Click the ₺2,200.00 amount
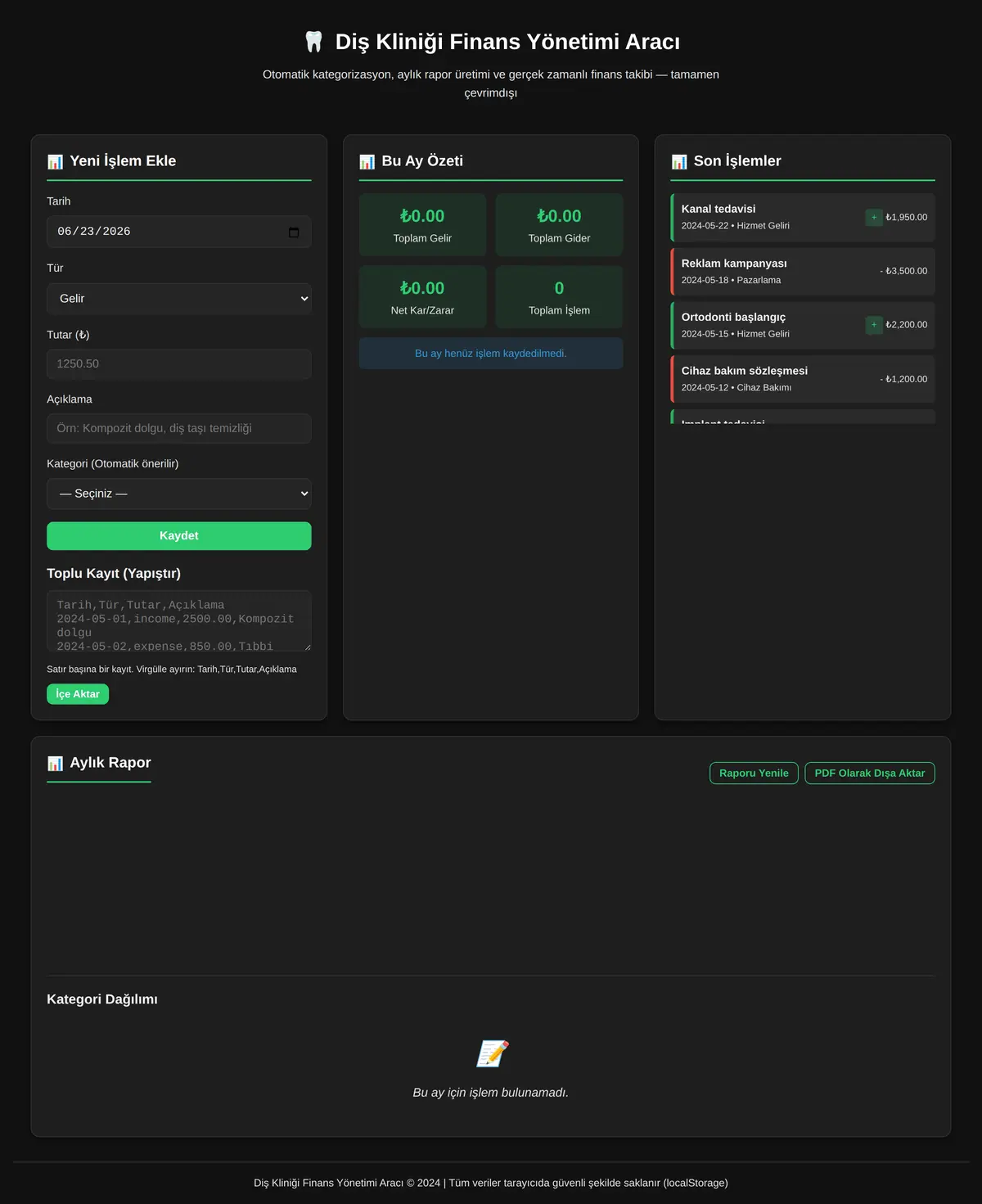Image resolution: width=982 pixels, height=1204 pixels. pyautogui.click(x=907, y=325)
